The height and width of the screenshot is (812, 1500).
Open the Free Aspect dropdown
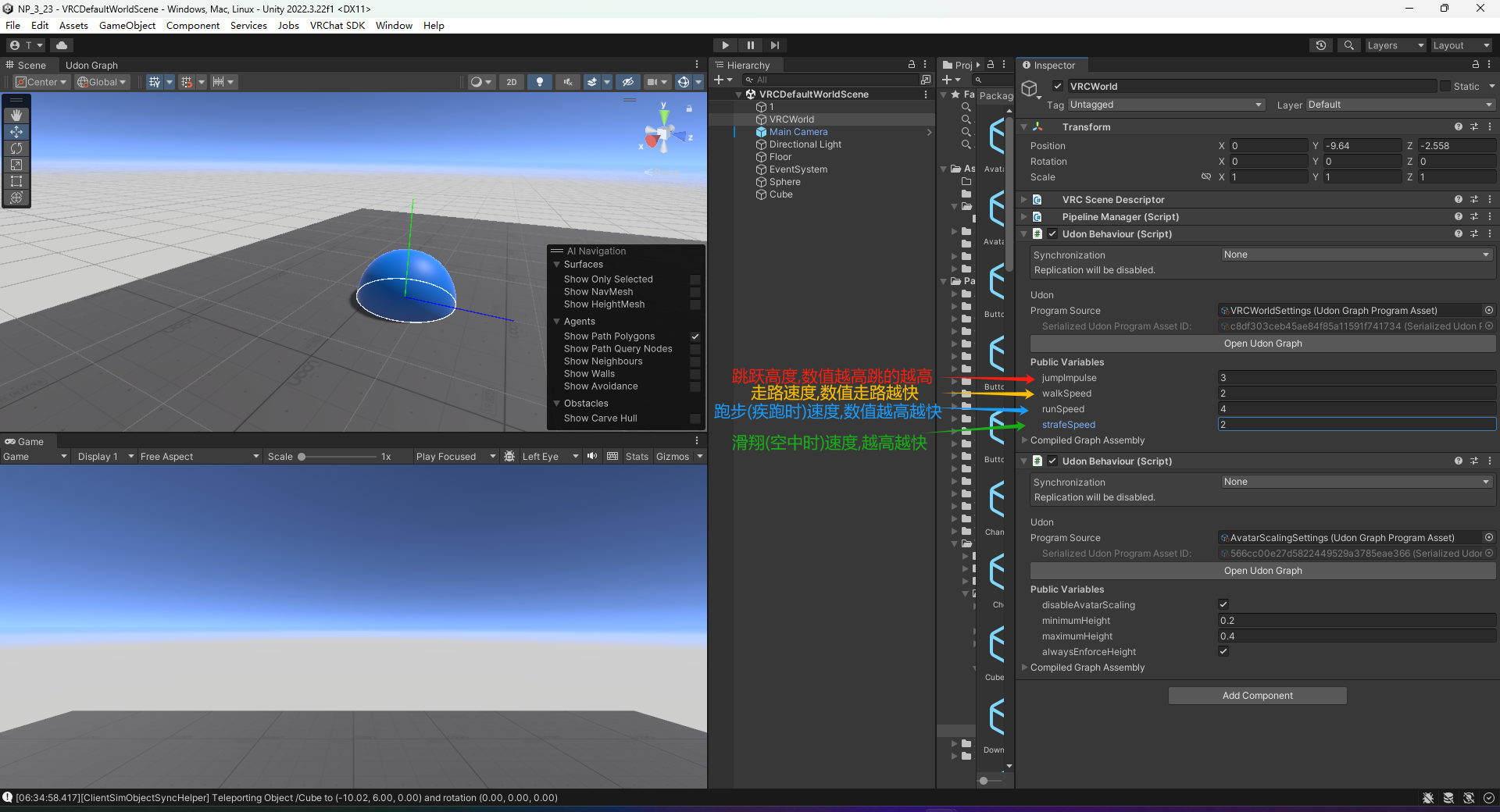click(199, 457)
